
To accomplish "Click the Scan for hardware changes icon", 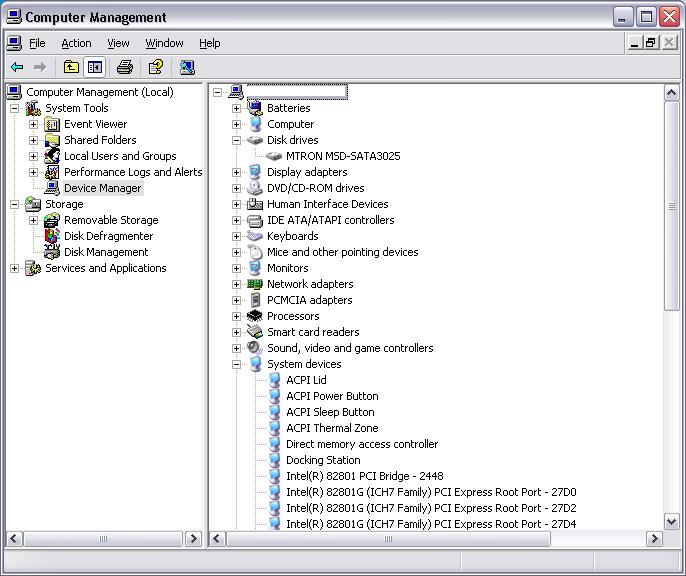I will [187, 67].
